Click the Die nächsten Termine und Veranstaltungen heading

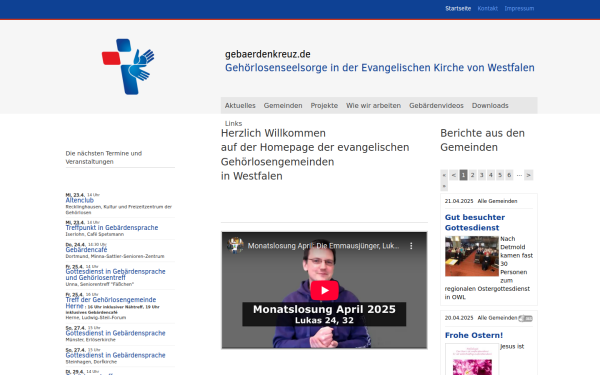[104, 158]
